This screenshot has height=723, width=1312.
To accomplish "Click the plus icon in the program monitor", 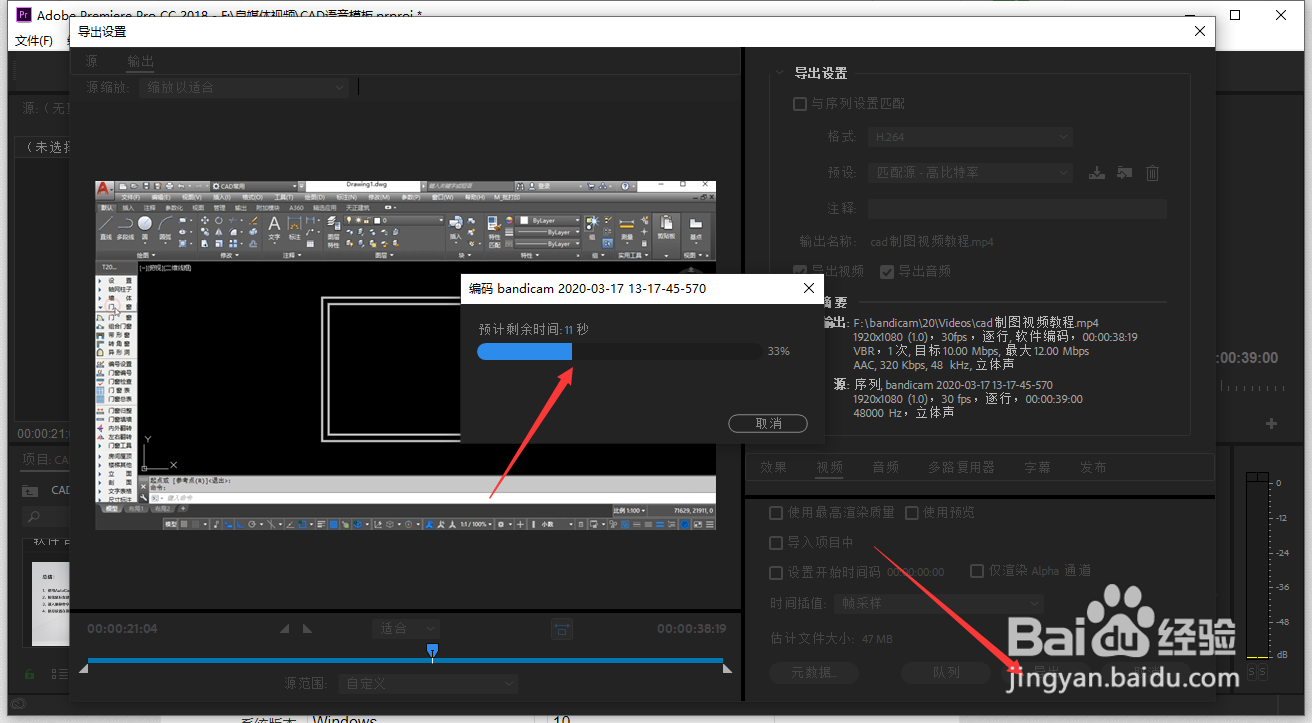I will pyautogui.click(x=1271, y=424).
